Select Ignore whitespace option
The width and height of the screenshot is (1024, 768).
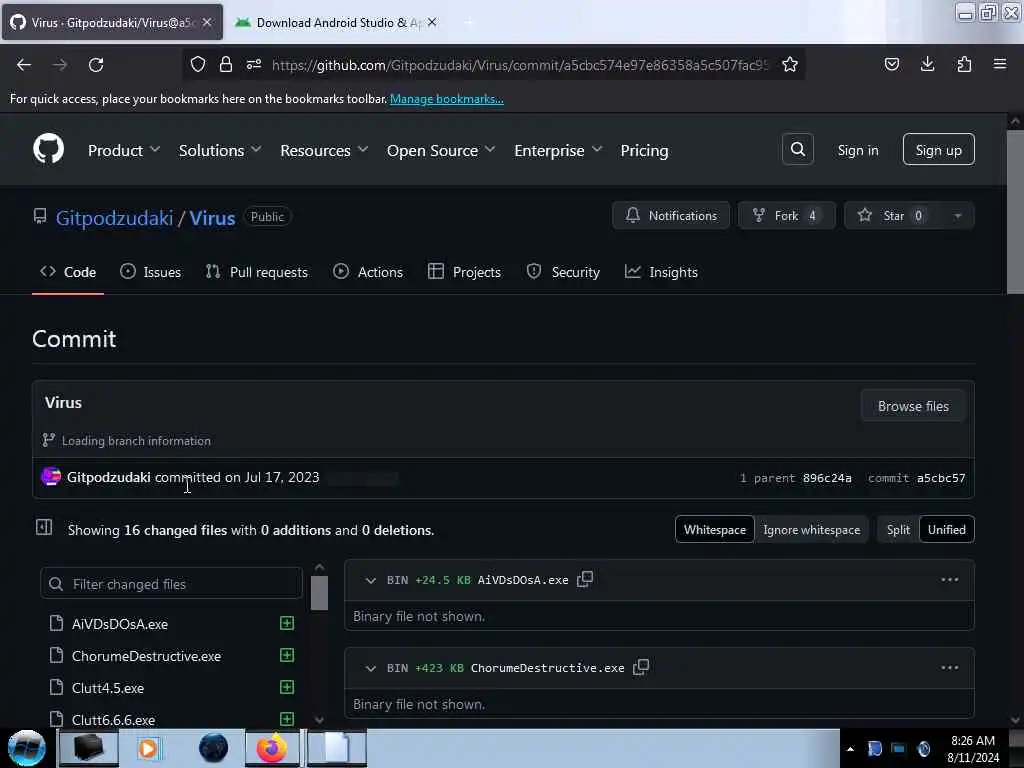coord(811,530)
